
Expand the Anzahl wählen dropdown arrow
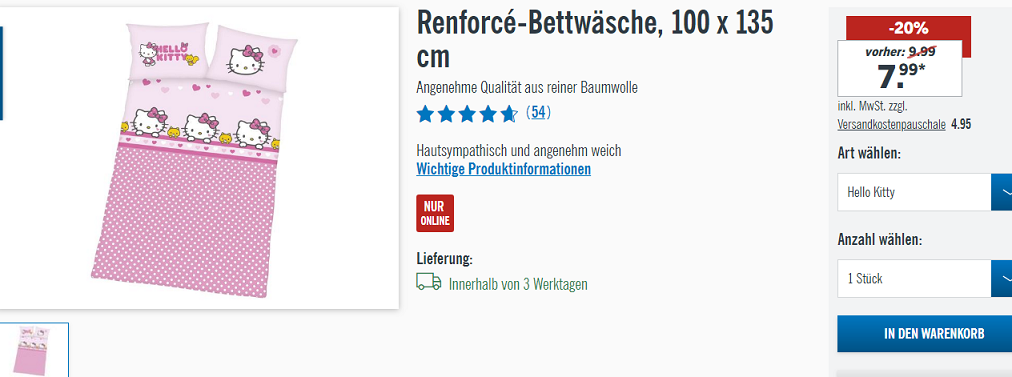(x=1002, y=278)
